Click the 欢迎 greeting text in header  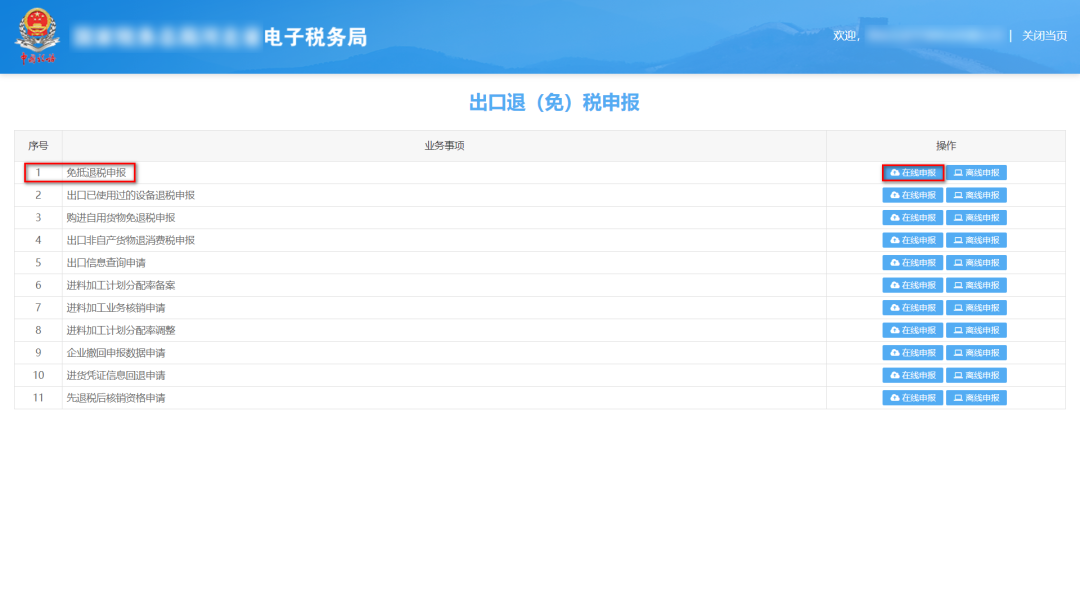click(x=847, y=36)
